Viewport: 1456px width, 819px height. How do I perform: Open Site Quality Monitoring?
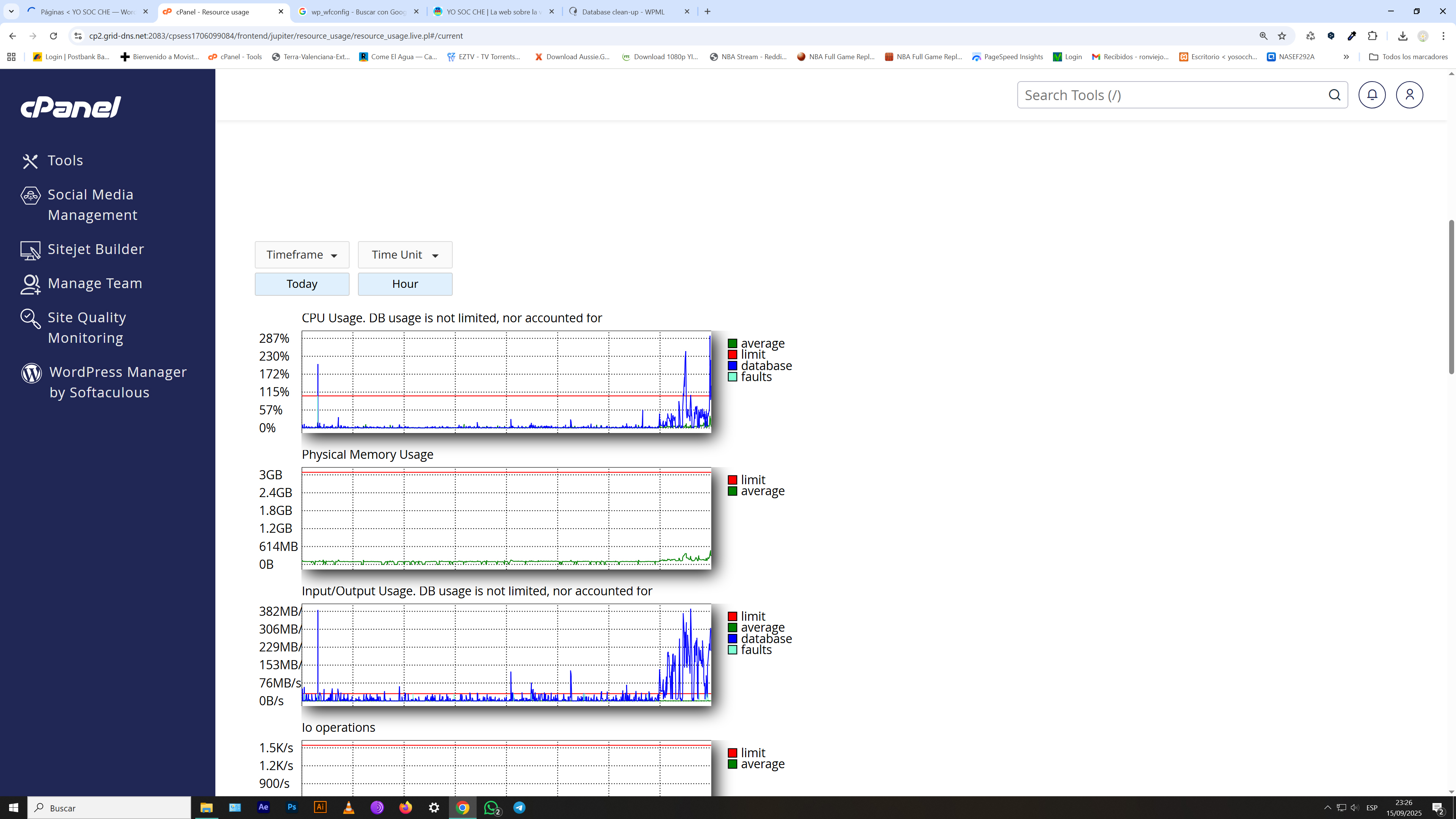[86, 327]
